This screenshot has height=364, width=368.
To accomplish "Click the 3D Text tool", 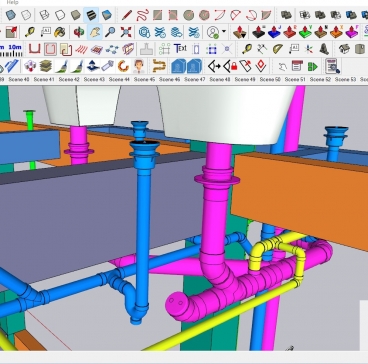I will [180, 49].
